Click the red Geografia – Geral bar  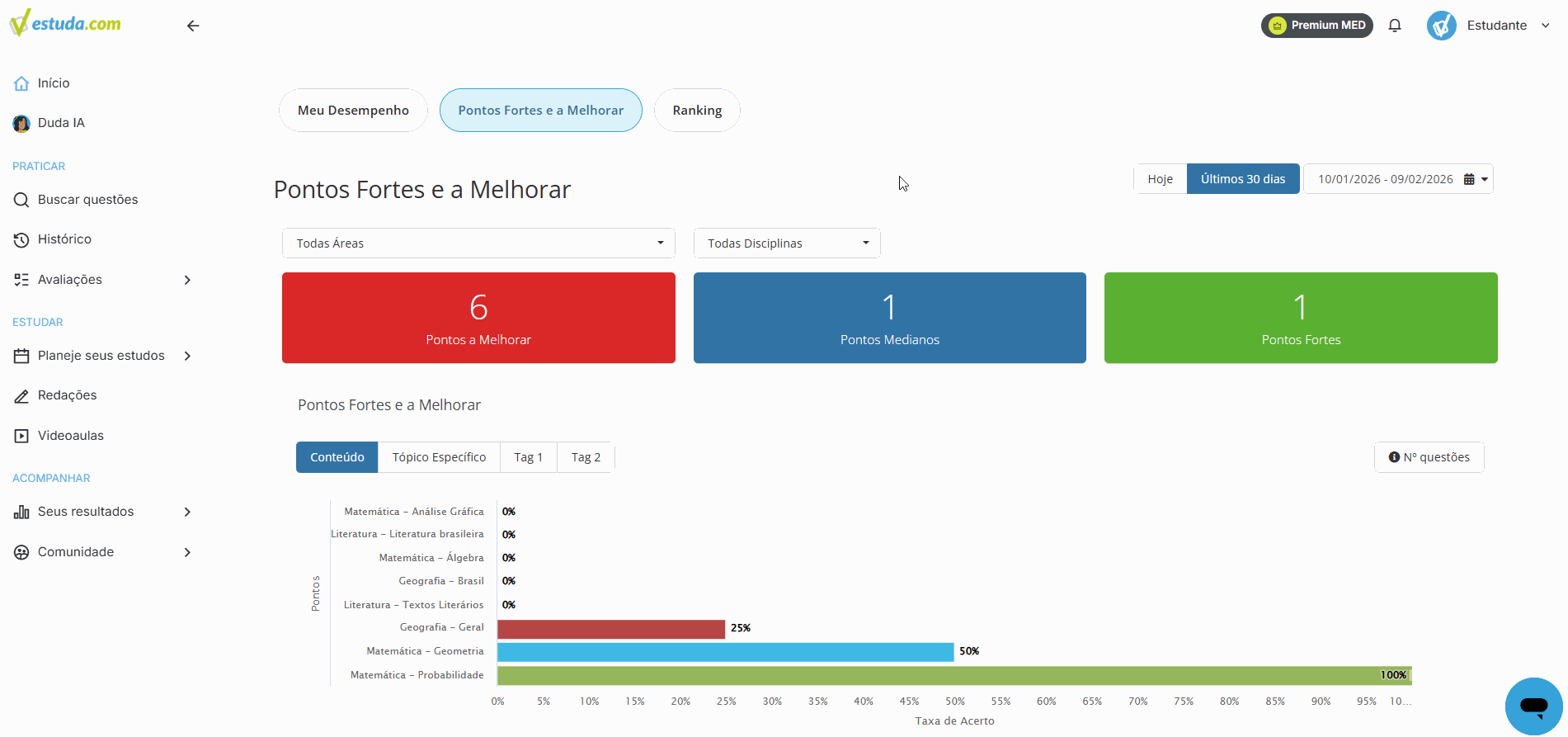click(611, 629)
